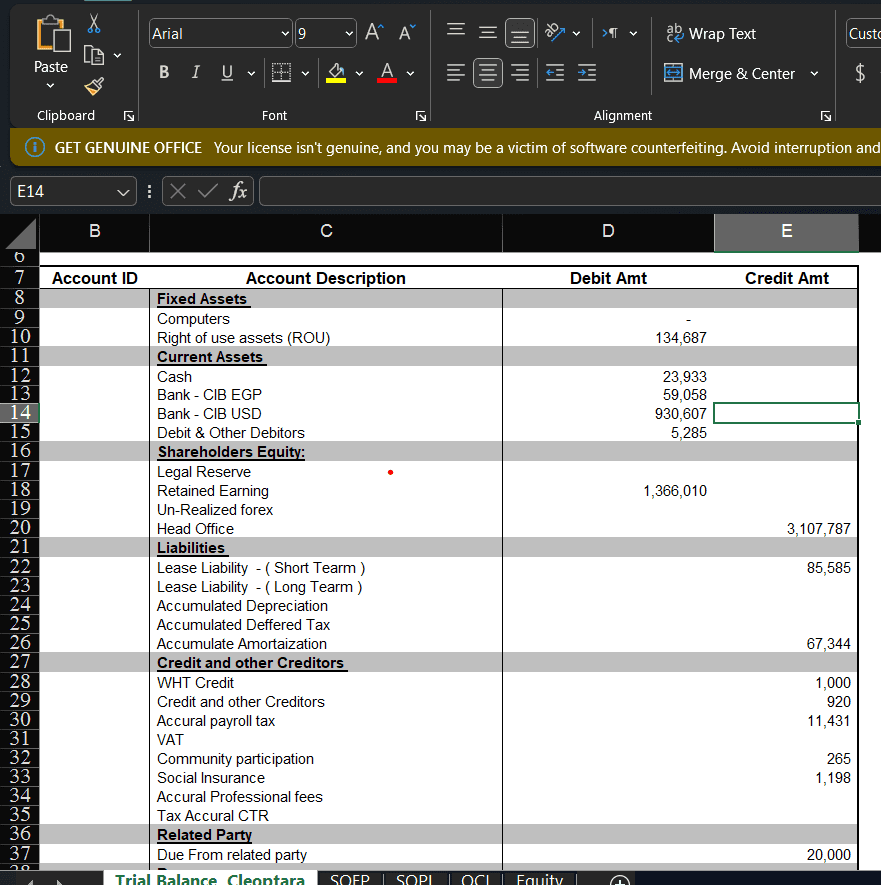The image size is (881, 885).
Task: Open the Equity sheet tab
Action: pyautogui.click(x=540, y=880)
